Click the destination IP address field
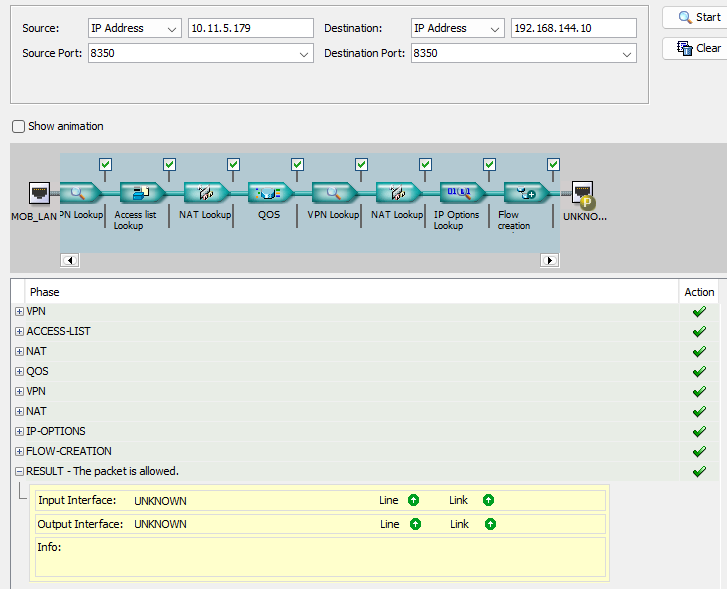The width and height of the screenshot is (727, 589). tap(574, 28)
